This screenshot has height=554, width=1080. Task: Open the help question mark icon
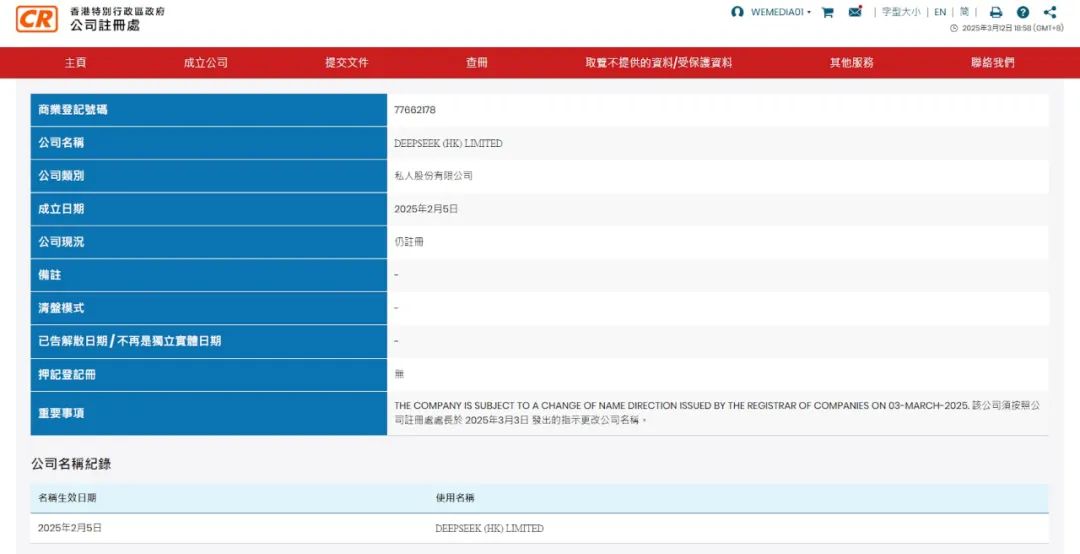(x=1023, y=12)
